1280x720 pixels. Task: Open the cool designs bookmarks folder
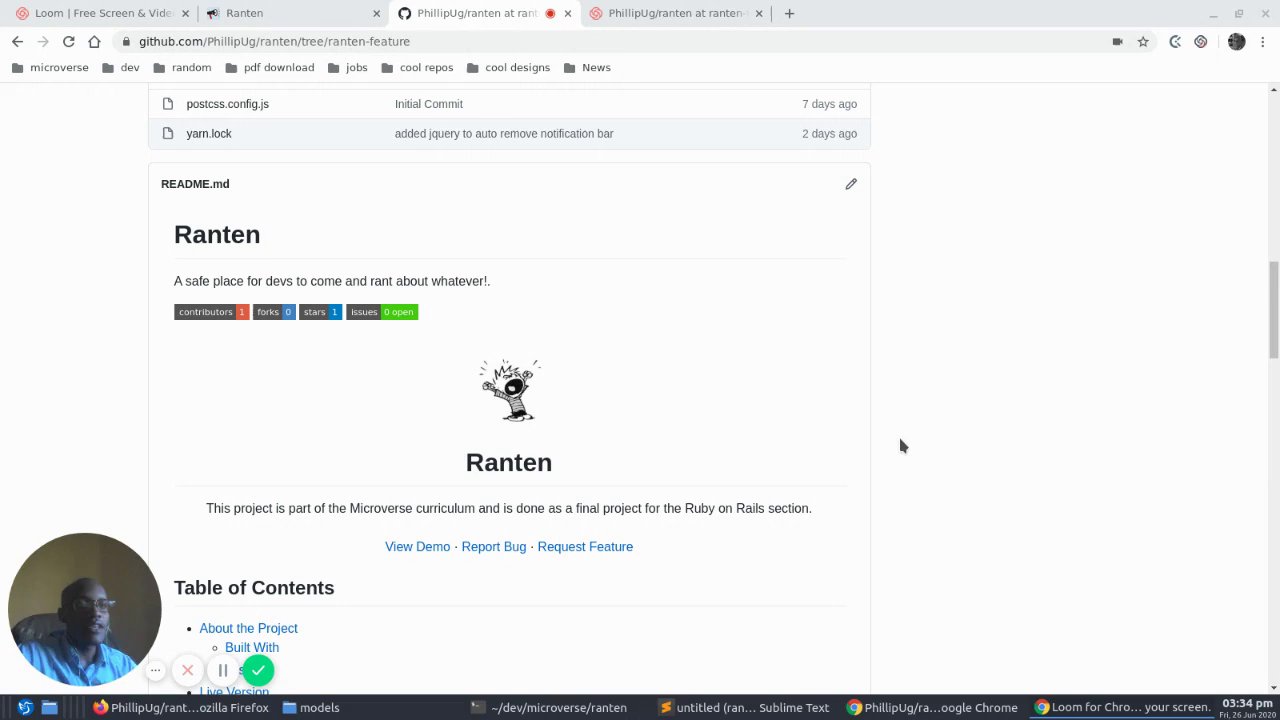click(507, 67)
